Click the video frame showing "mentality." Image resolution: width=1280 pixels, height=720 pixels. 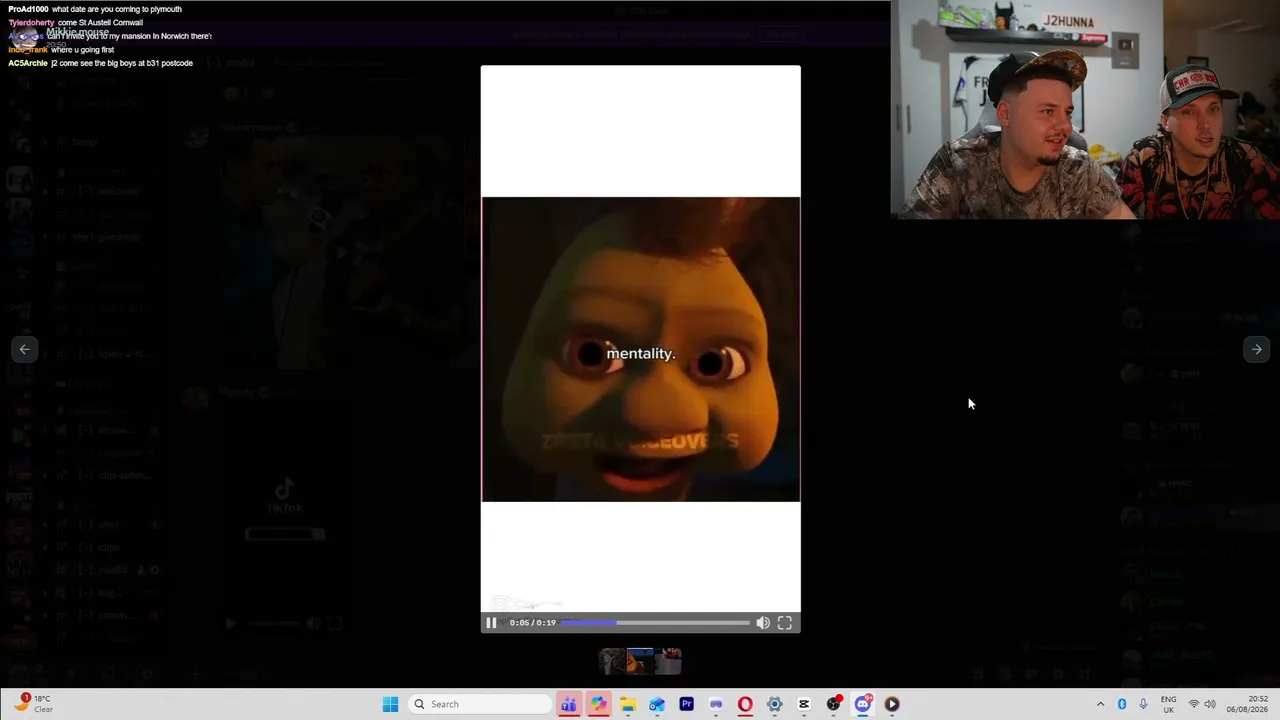point(641,349)
